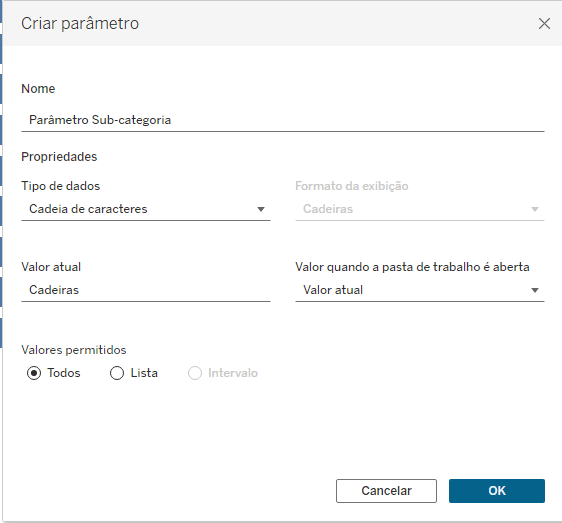The width and height of the screenshot is (562, 523).
Task: Click the Propriedades section heading
Action: coord(59,157)
